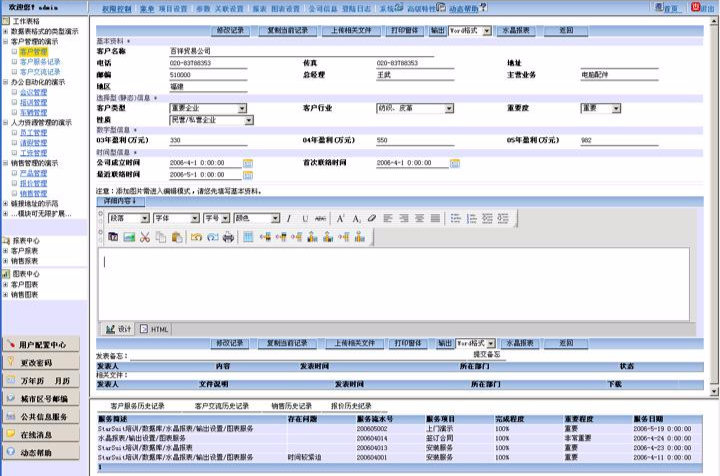This screenshot has height=476, width=720.
Task: Click the 时间较紧迫 cell in service table
Action: pyautogui.click(x=304, y=457)
